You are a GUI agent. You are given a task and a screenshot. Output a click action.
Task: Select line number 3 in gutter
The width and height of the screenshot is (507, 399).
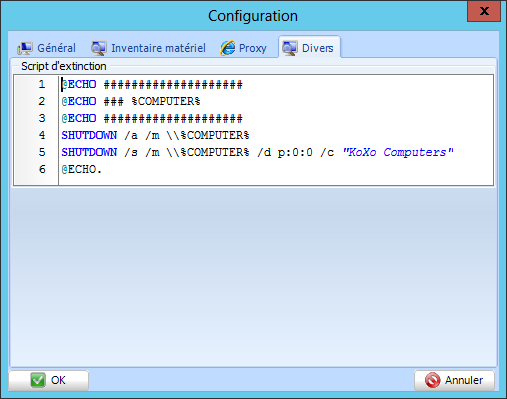[42, 118]
